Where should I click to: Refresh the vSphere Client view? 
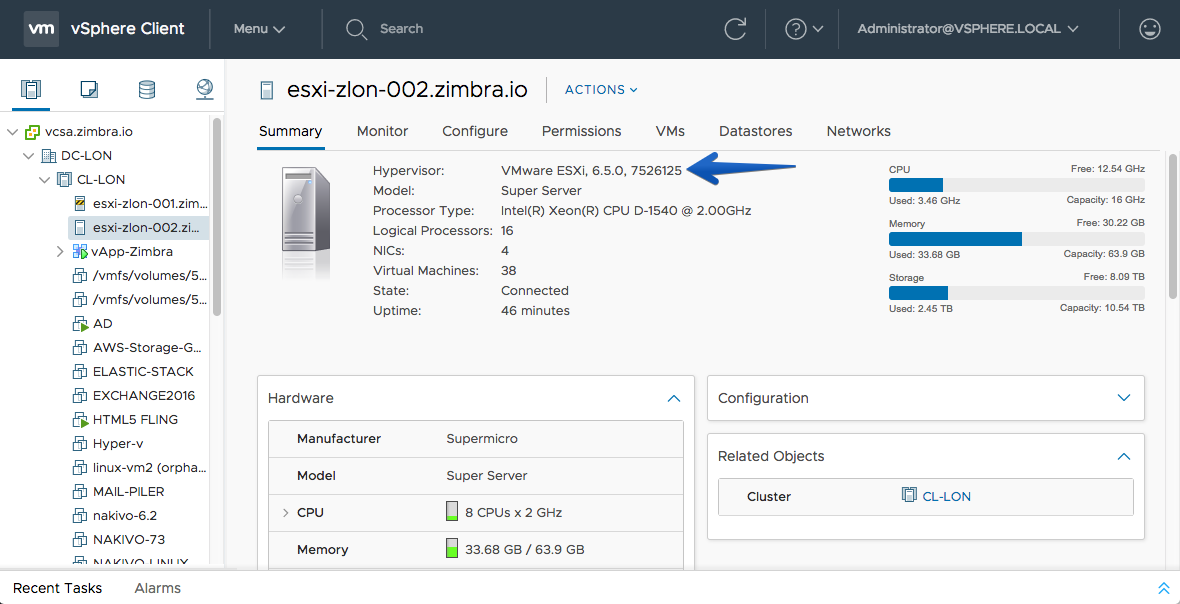click(x=735, y=29)
